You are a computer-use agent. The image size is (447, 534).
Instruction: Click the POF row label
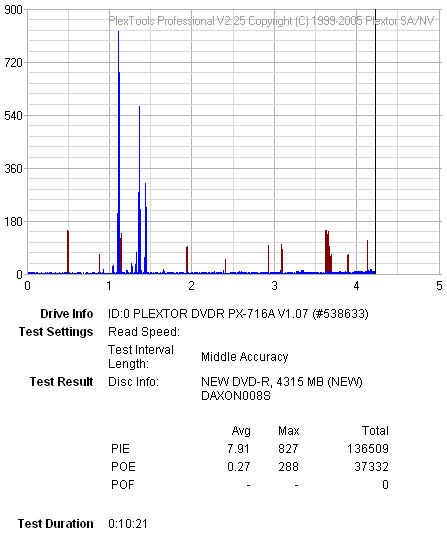tap(123, 484)
